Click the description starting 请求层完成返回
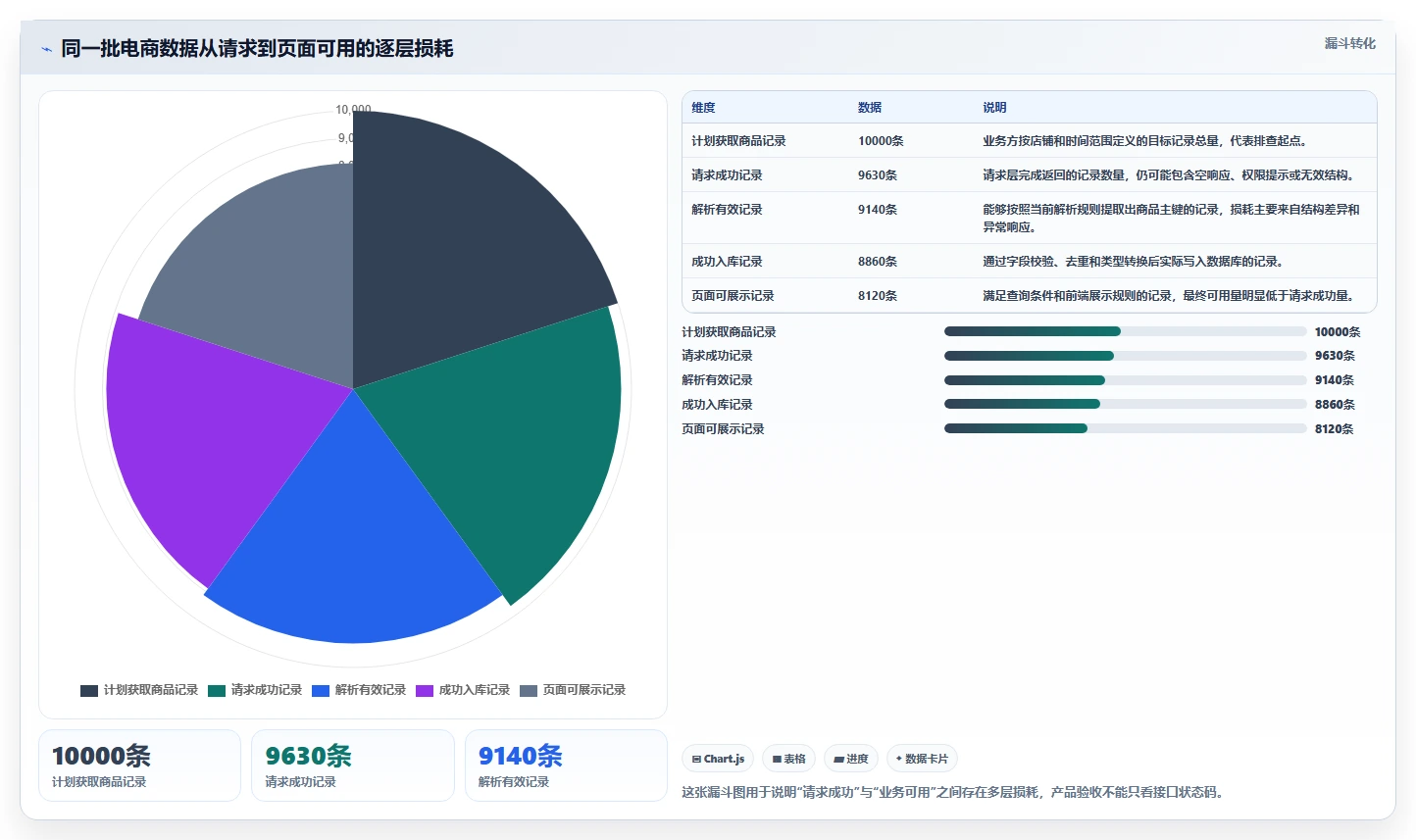Image resolution: width=1416 pixels, height=840 pixels. [1170, 175]
